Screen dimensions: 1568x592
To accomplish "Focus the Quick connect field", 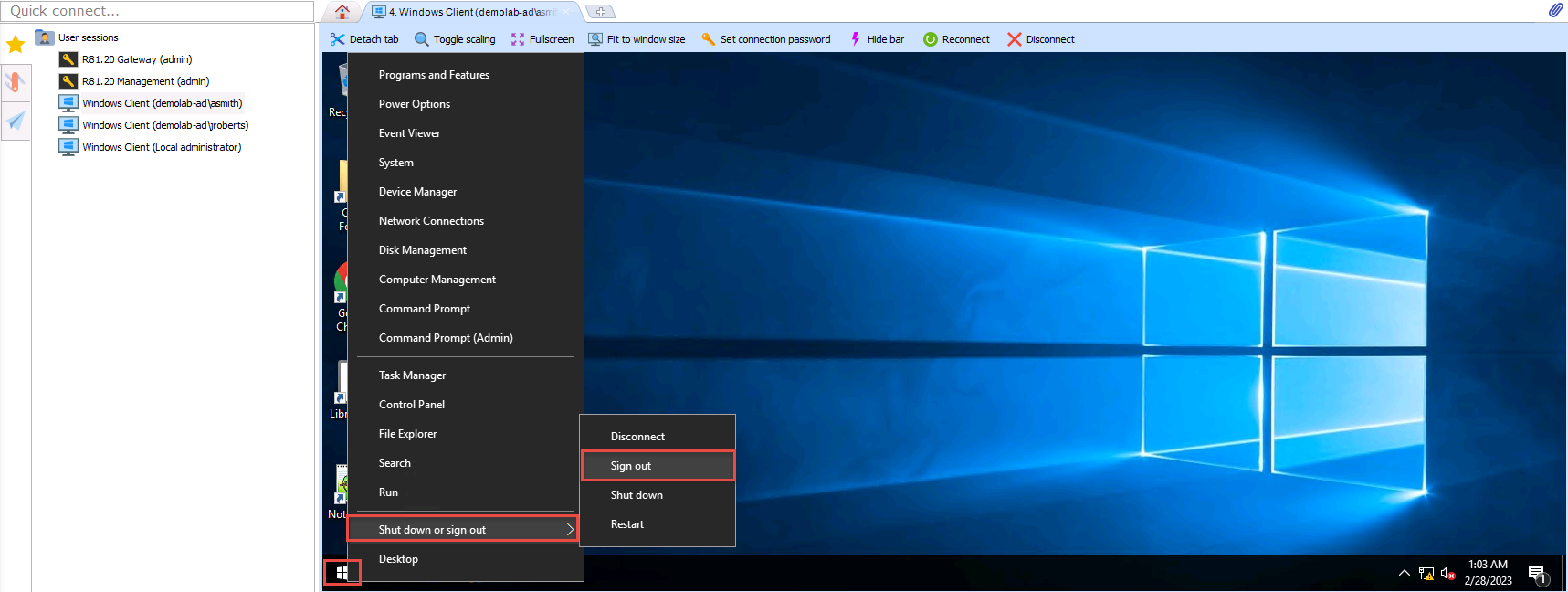I will click(x=157, y=11).
